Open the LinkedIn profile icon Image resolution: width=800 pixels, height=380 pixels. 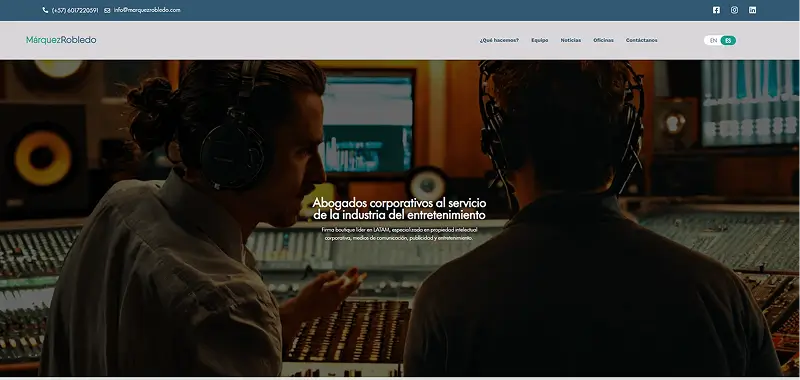[752, 10]
